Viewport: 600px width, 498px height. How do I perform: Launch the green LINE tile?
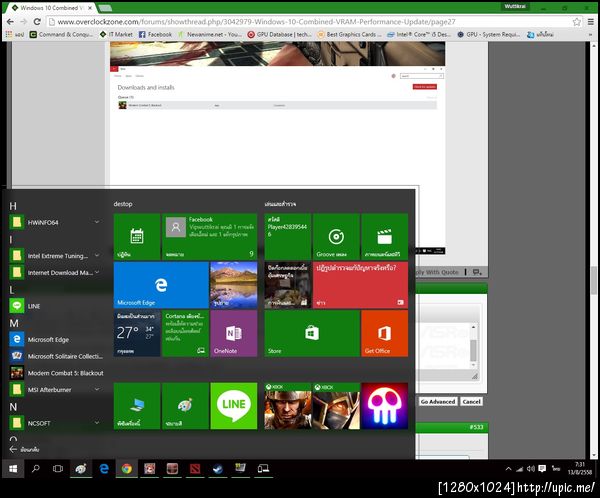click(x=233, y=406)
